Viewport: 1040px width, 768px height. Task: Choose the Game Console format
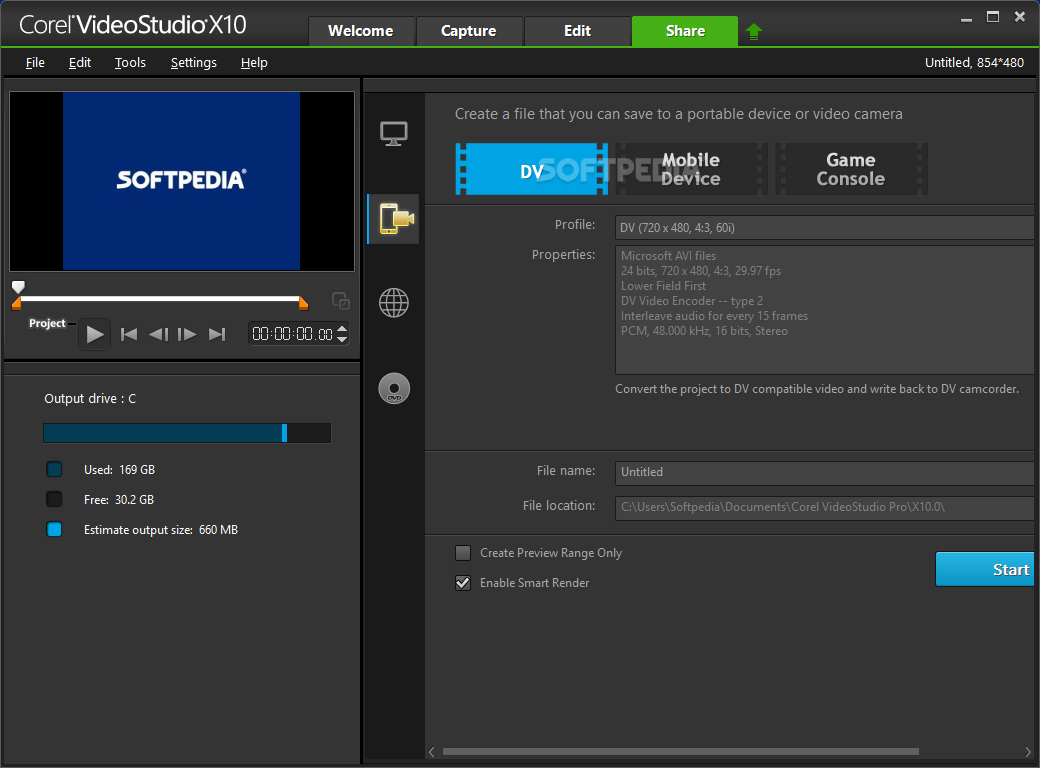point(851,169)
